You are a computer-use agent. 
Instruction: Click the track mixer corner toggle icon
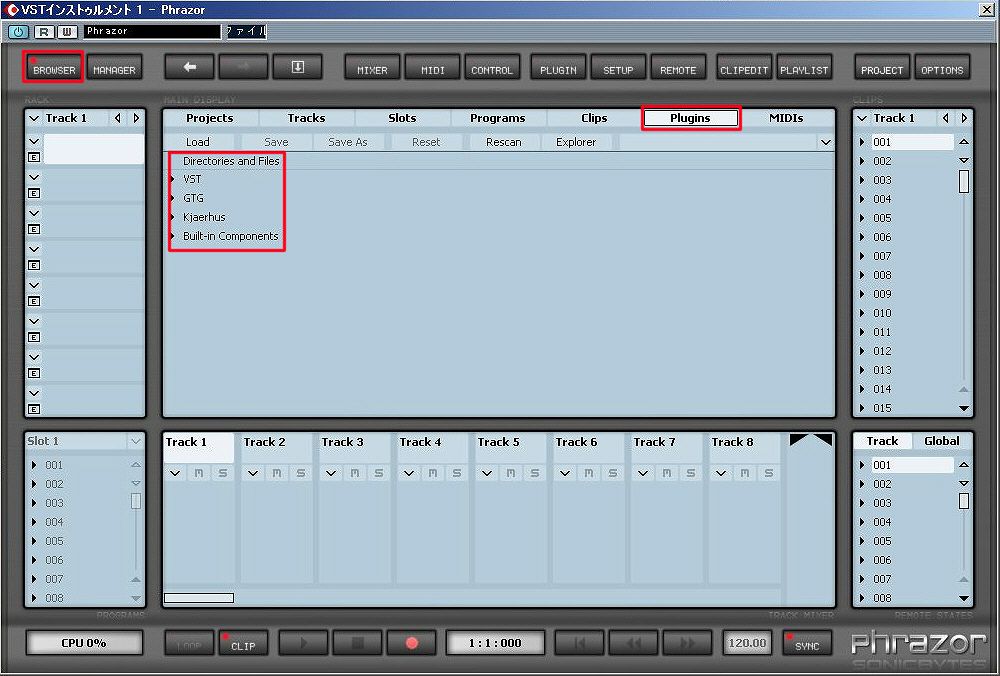pos(811,440)
